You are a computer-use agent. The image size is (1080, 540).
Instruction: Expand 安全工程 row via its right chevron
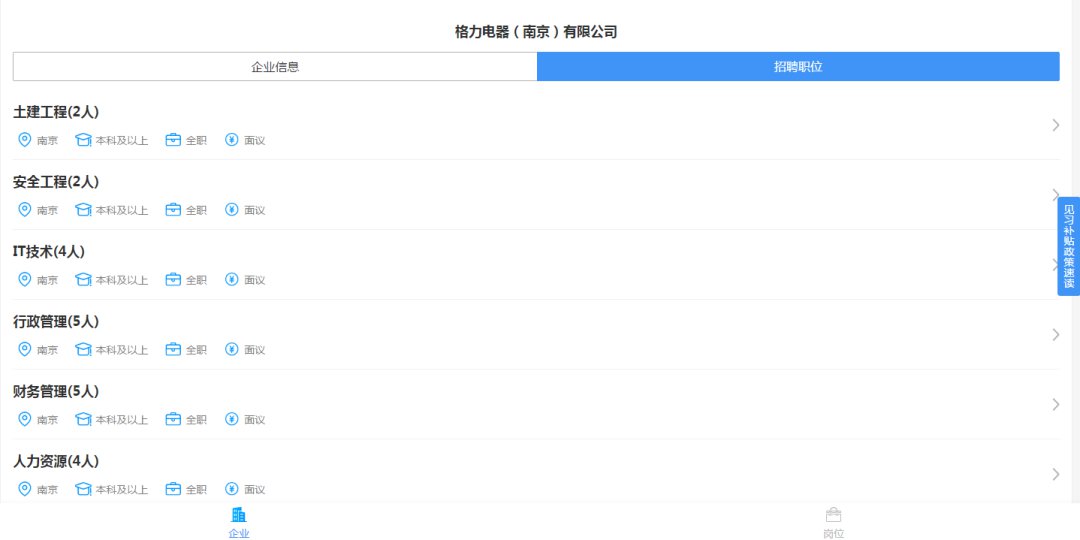pyautogui.click(x=1056, y=195)
